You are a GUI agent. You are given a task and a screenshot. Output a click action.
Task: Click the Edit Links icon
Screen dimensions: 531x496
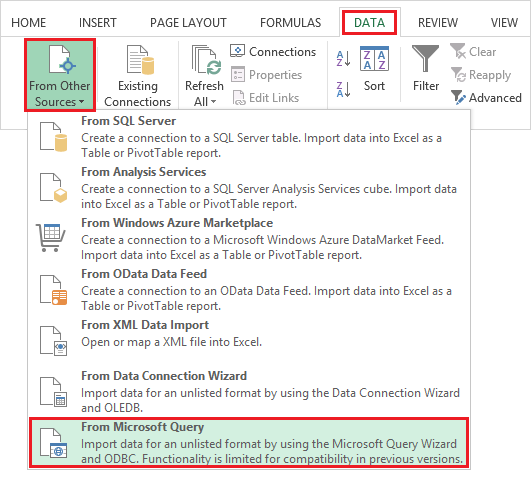[239, 98]
